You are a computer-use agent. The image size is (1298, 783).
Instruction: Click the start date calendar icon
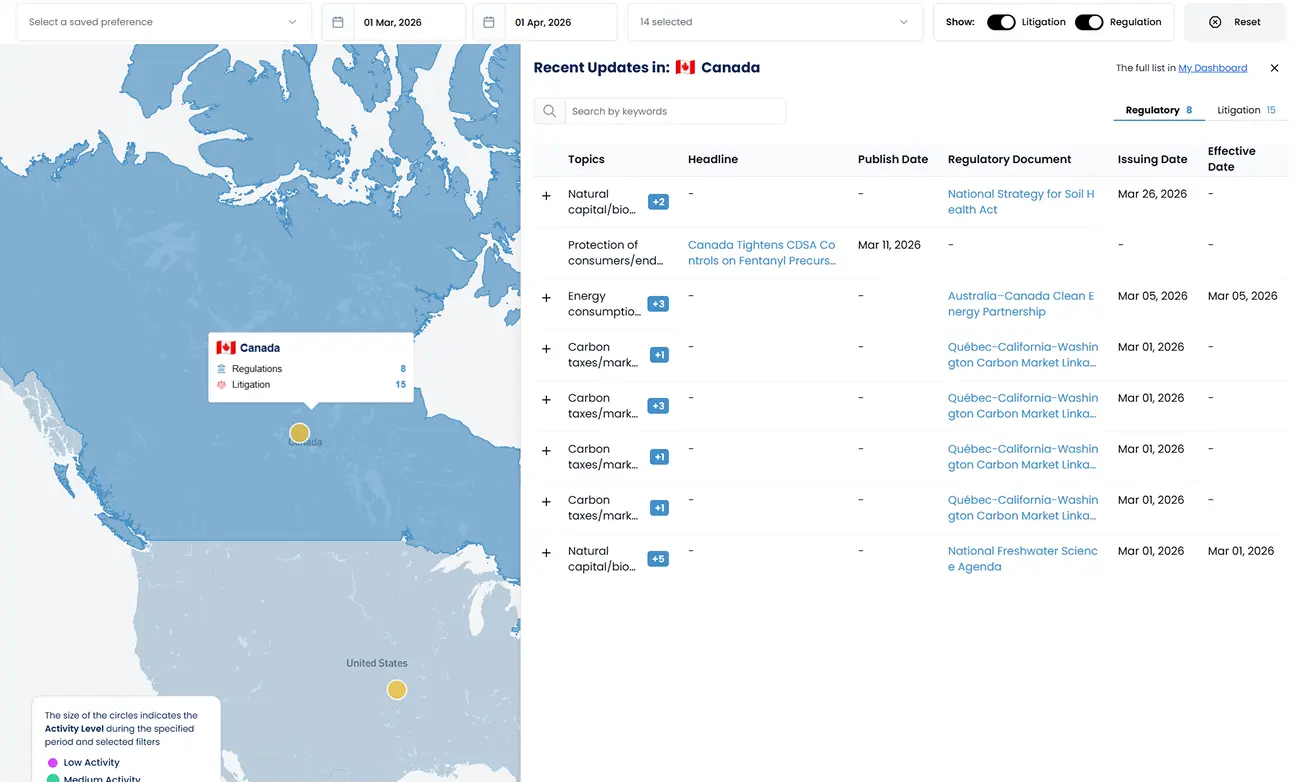coord(338,22)
